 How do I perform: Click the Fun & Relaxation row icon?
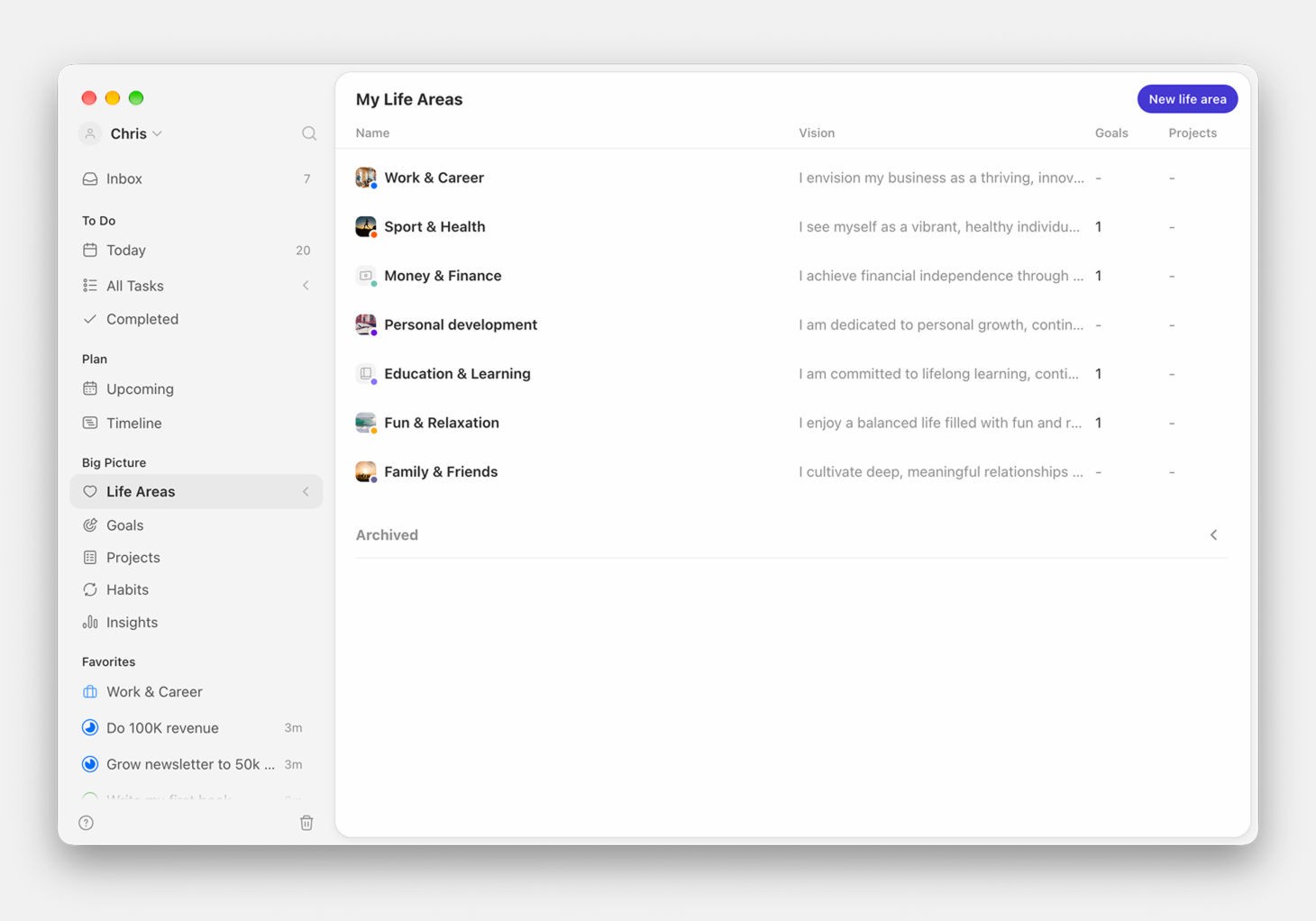(x=366, y=423)
